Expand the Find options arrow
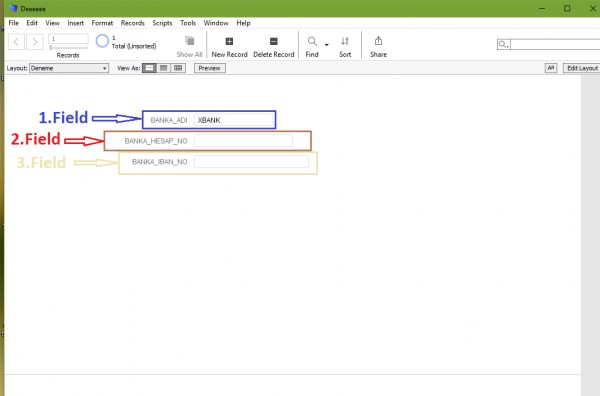 coord(326,45)
